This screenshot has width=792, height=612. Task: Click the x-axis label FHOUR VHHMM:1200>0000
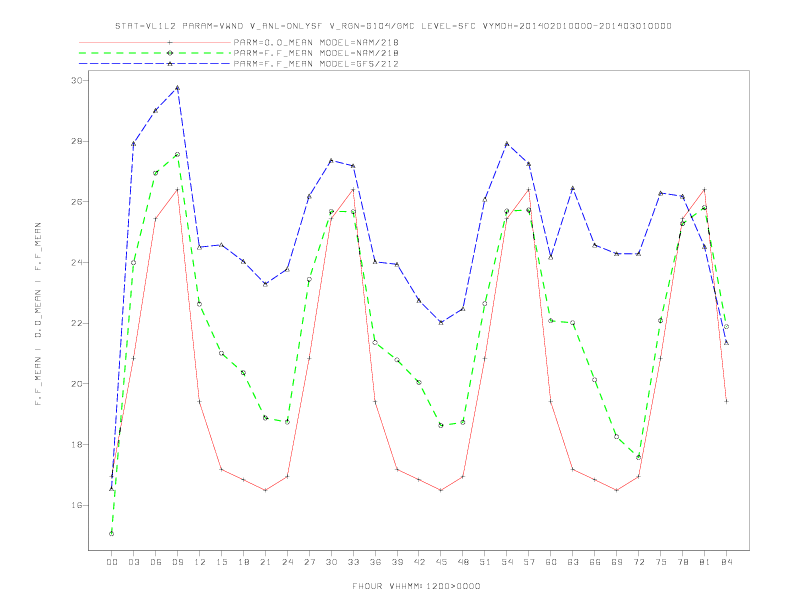(416, 586)
